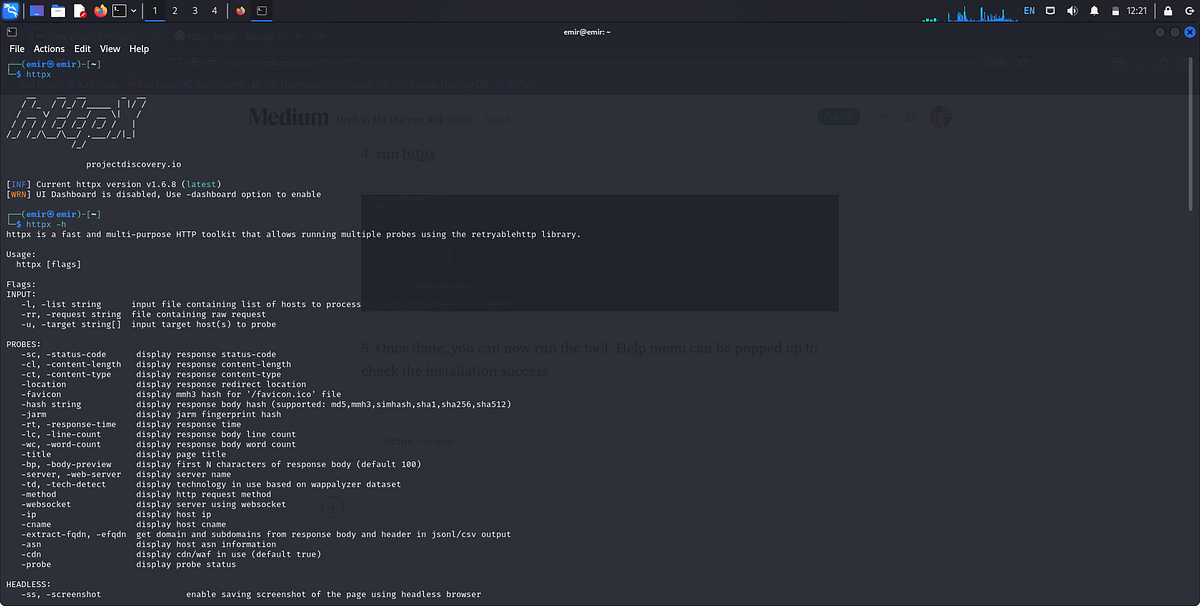Open the file manager from the panel

click(58, 11)
